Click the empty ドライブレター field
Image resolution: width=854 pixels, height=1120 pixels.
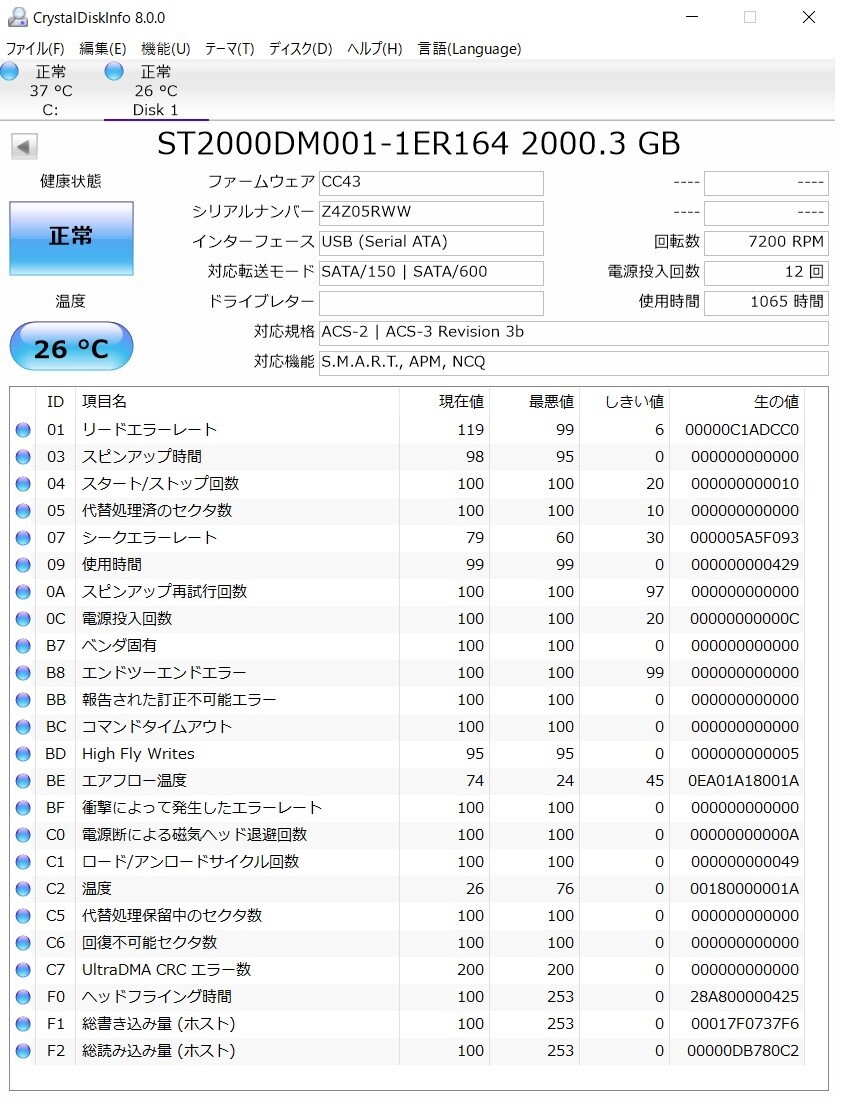(x=431, y=303)
